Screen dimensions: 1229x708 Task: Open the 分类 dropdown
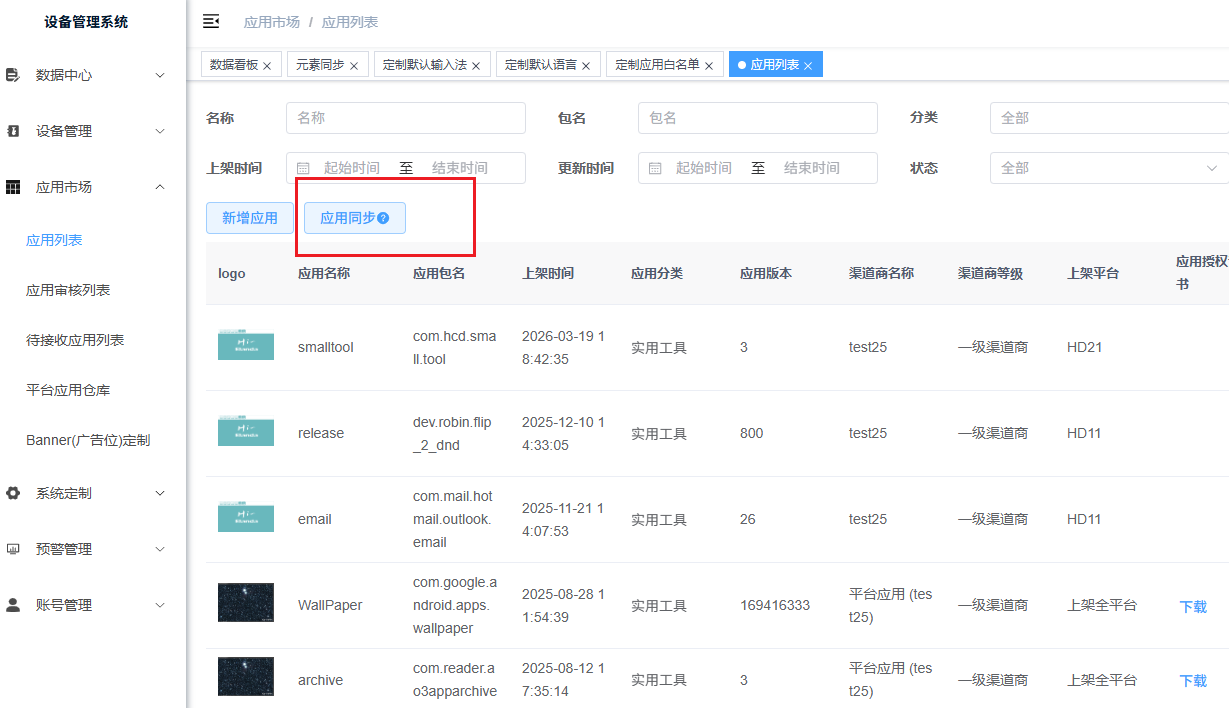[x=1109, y=118]
